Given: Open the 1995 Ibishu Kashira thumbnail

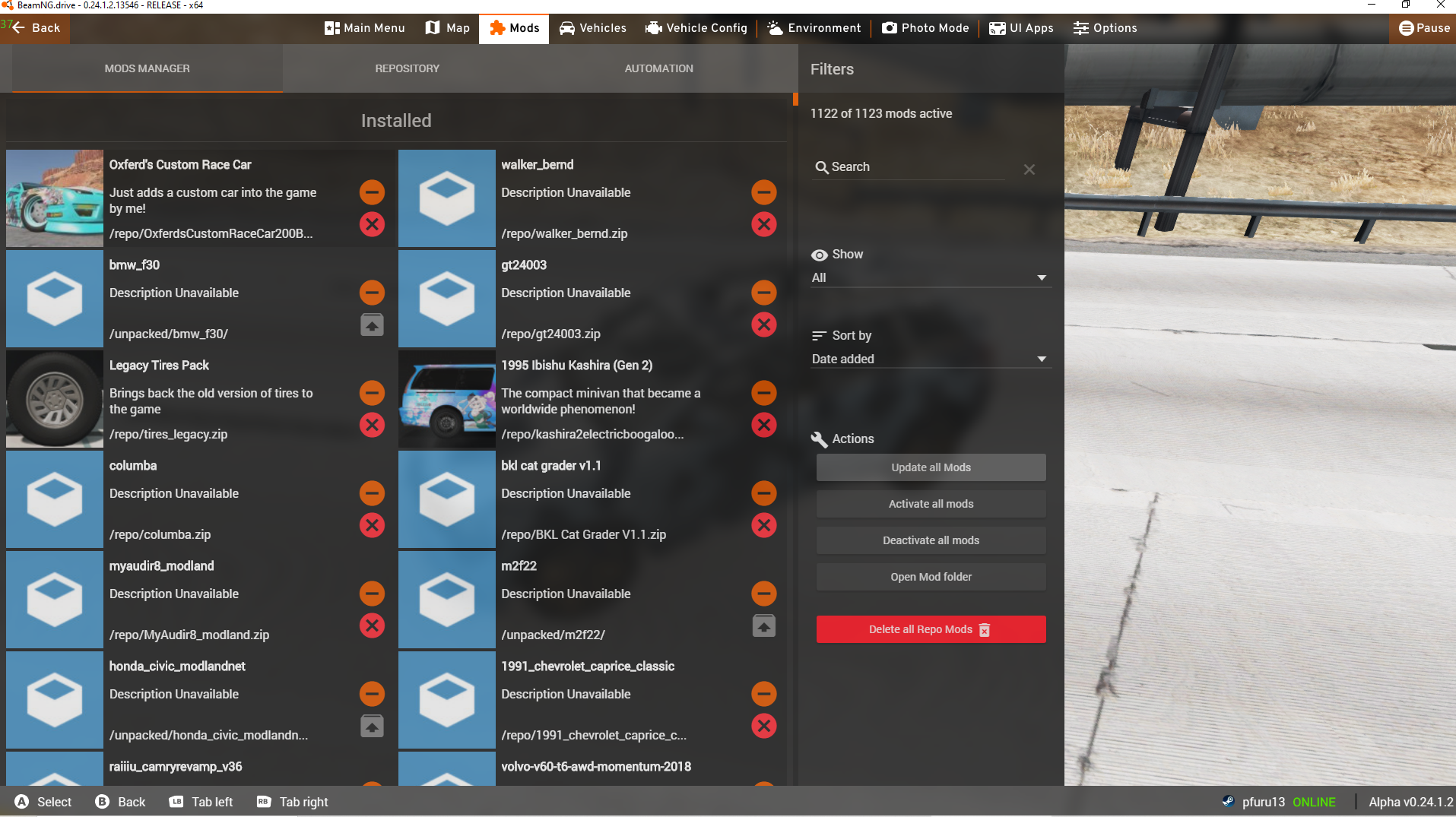Looking at the screenshot, I should [x=447, y=399].
